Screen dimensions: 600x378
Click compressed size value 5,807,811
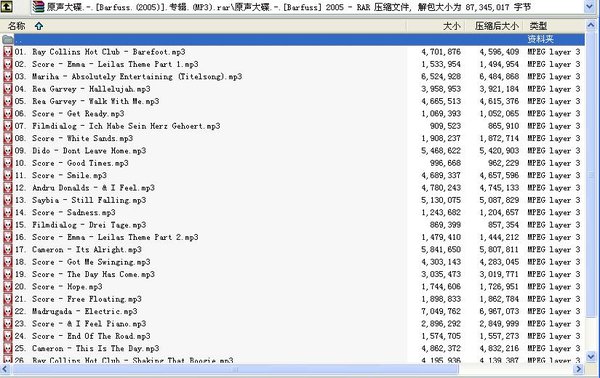(x=499, y=249)
